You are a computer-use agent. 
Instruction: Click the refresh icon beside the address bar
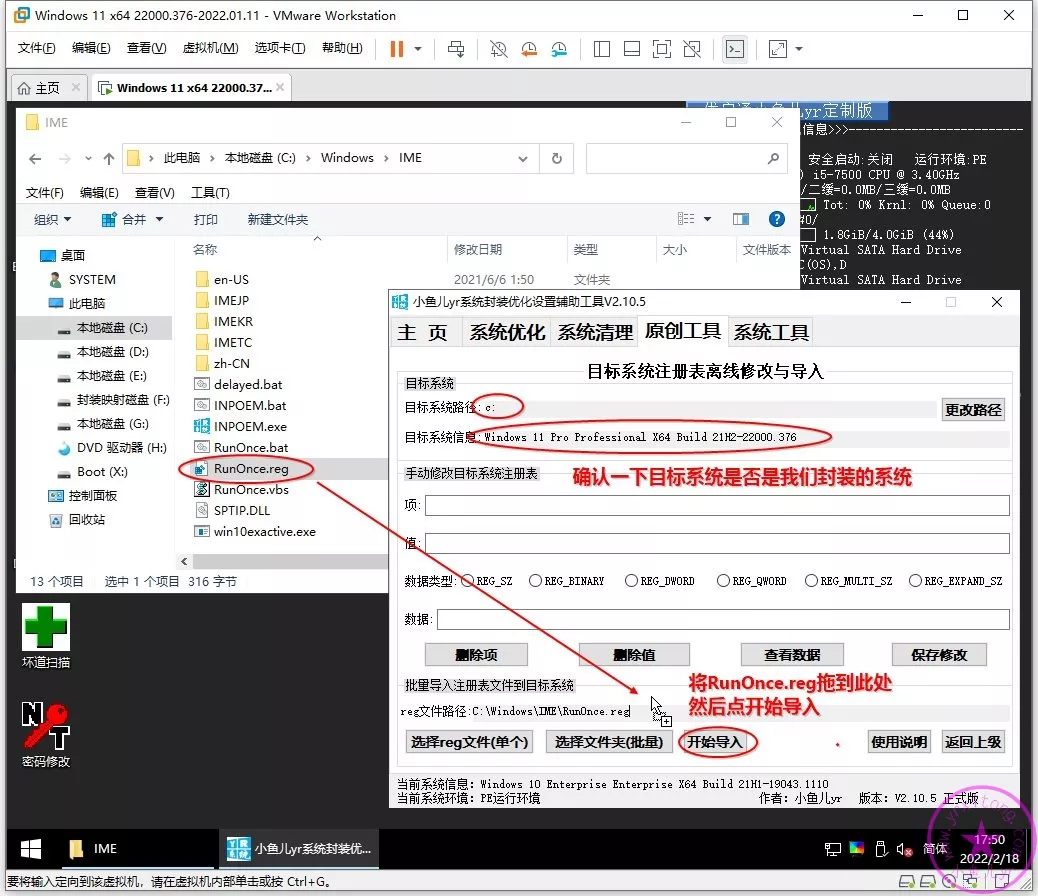[x=557, y=158]
